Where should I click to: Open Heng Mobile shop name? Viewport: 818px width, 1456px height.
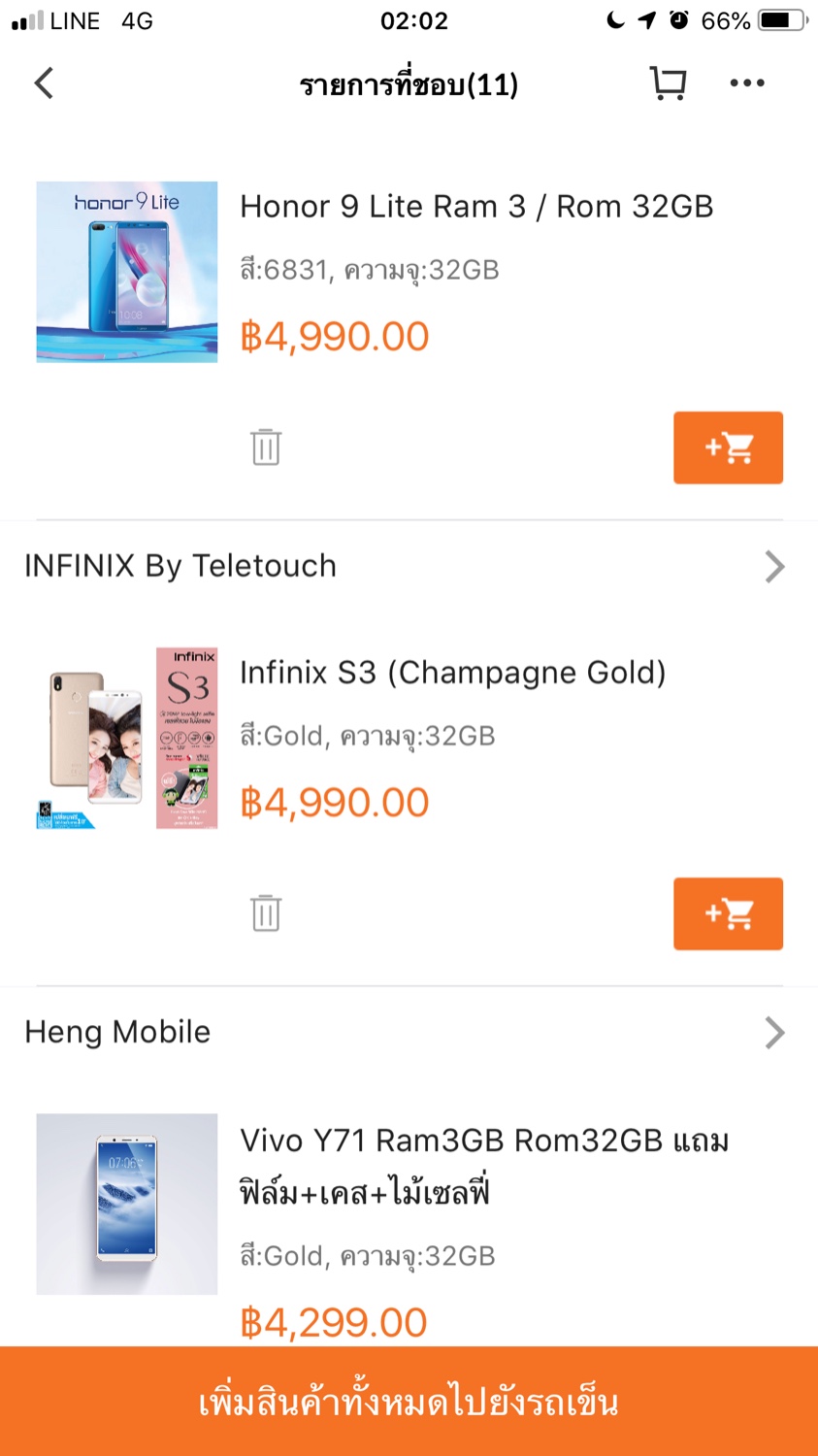117,1032
